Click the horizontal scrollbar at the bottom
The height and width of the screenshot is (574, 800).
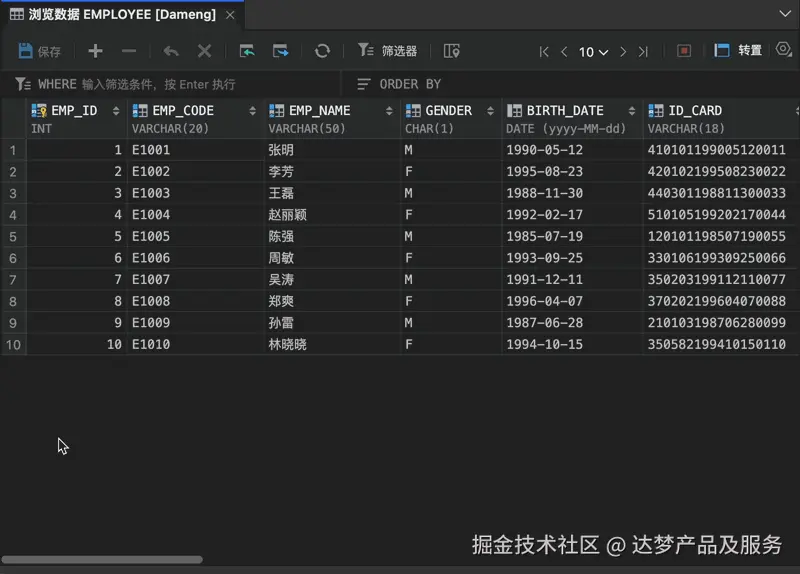(102, 560)
